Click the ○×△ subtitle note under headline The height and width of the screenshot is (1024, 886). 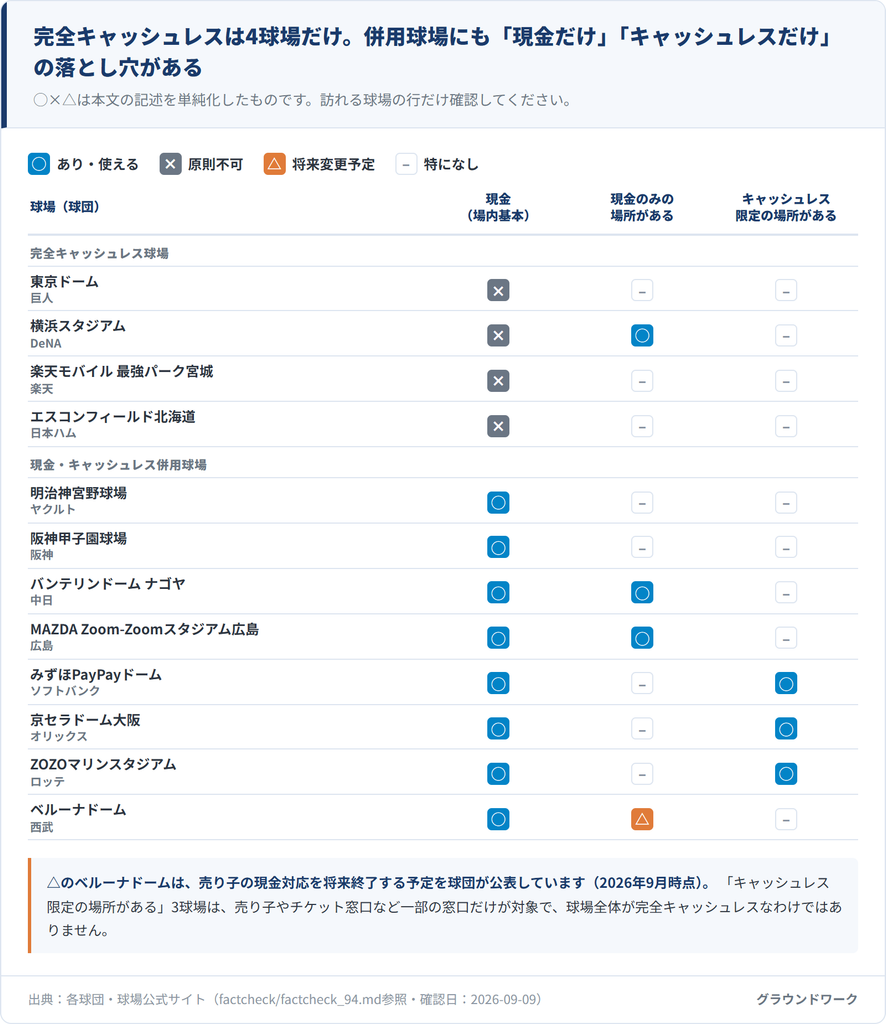coord(303,100)
